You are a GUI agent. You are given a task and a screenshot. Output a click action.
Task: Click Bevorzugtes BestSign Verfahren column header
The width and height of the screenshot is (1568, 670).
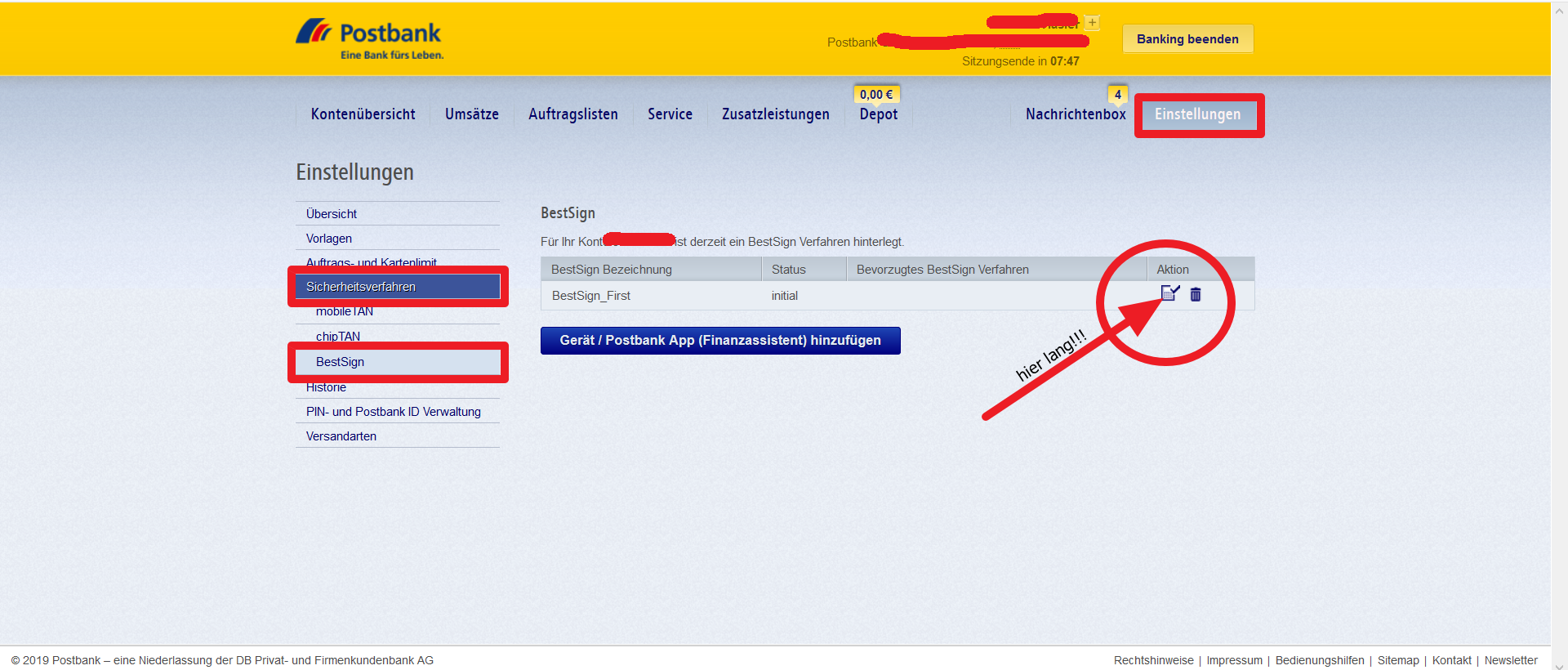[x=996, y=270]
